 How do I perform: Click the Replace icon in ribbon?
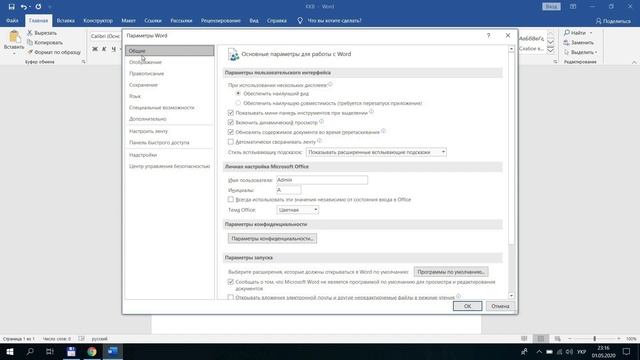pos(567,42)
